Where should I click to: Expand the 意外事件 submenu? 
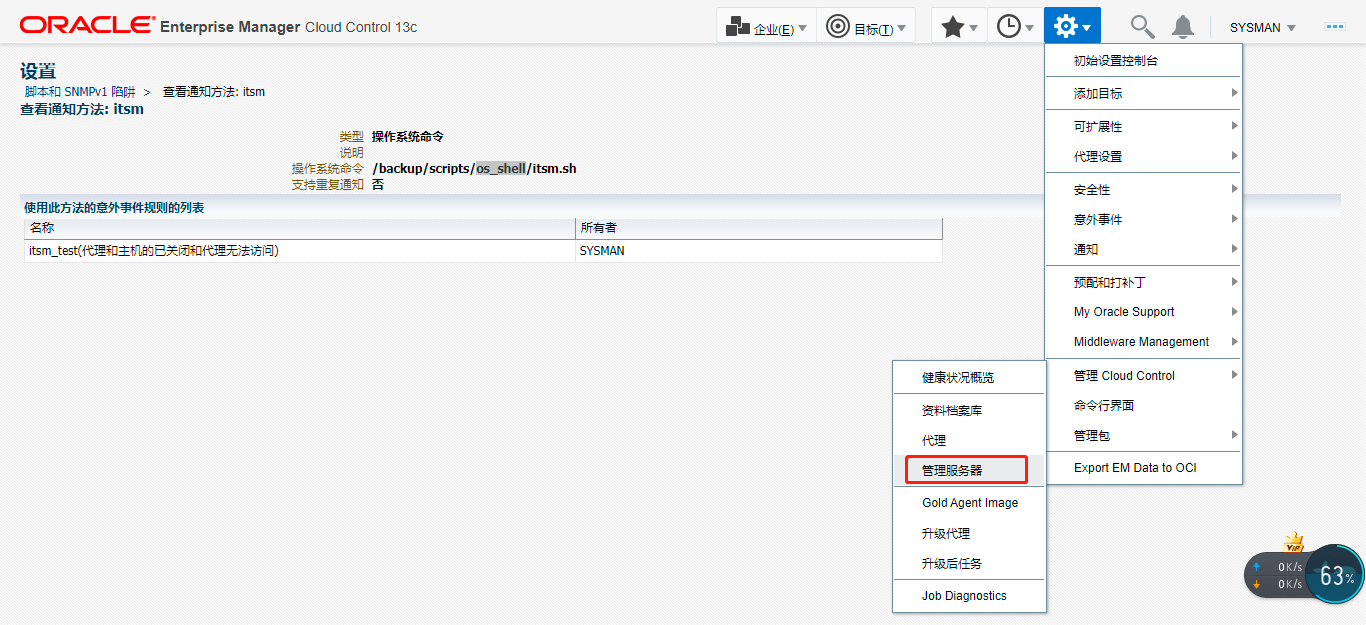(1143, 220)
